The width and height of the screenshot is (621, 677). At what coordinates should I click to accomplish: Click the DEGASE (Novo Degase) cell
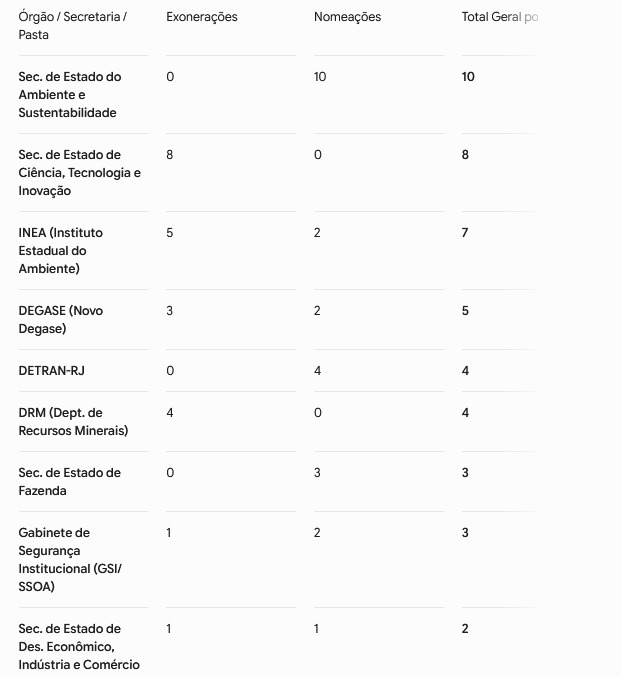(x=60, y=320)
